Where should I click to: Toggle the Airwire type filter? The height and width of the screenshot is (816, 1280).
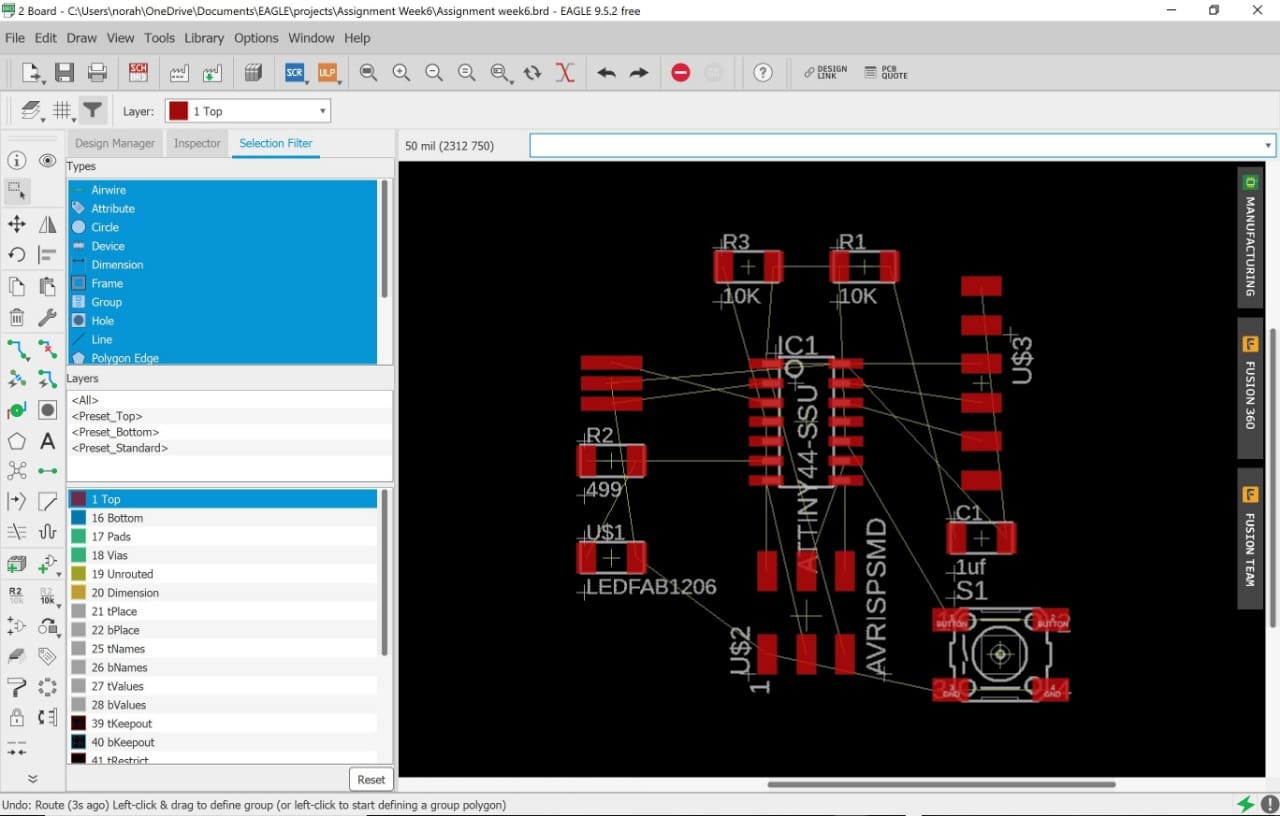point(222,190)
